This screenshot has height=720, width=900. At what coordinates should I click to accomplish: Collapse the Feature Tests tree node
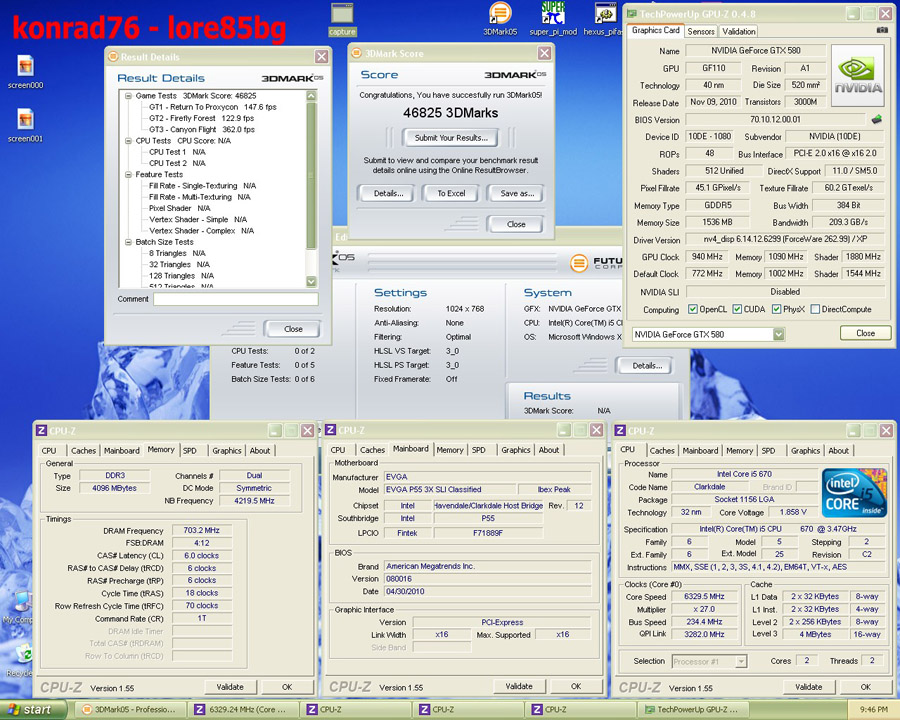click(x=129, y=175)
